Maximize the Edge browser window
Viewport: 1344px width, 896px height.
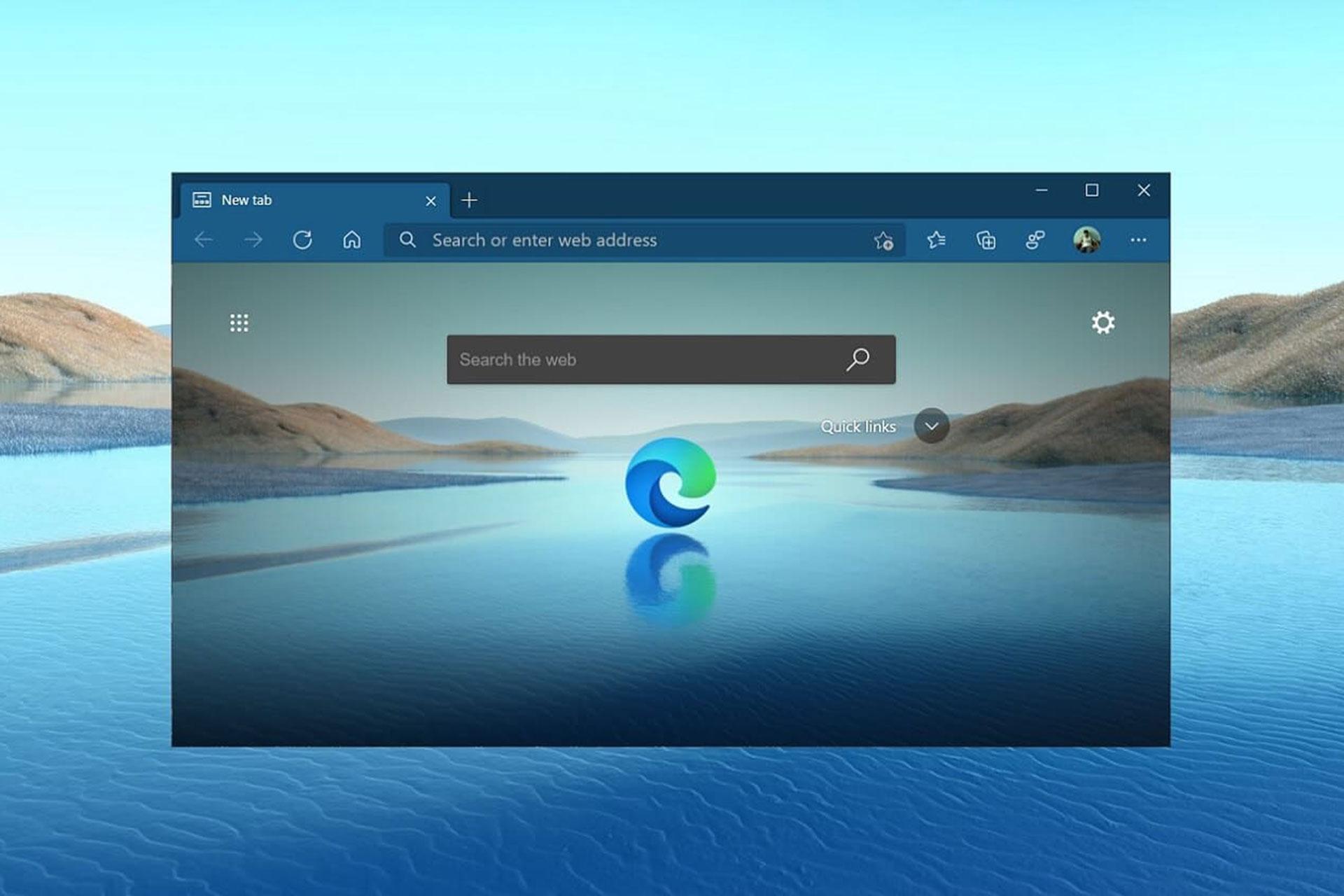(1092, 190)
